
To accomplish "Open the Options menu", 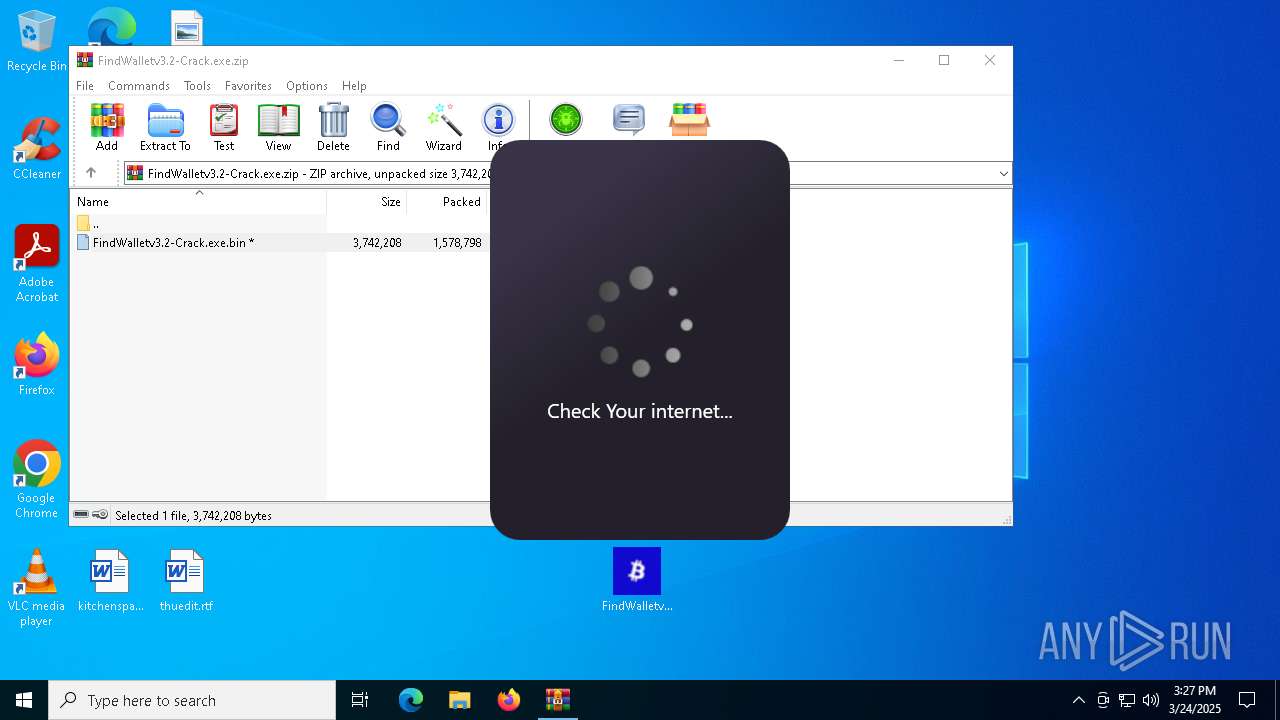I will point(307,86).
